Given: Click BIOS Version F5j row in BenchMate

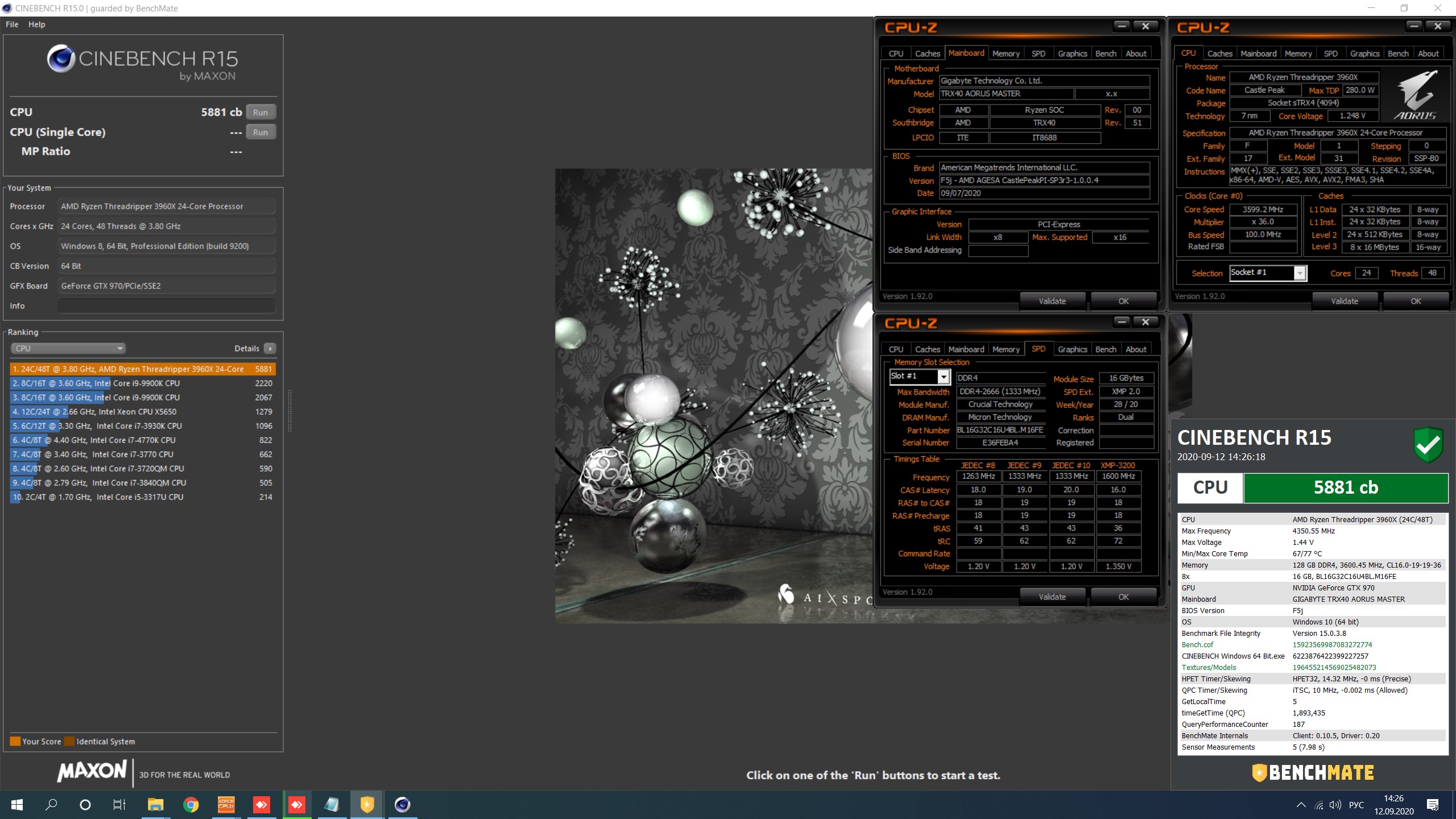Looking at the screenshot, I should pos(1313,610).
